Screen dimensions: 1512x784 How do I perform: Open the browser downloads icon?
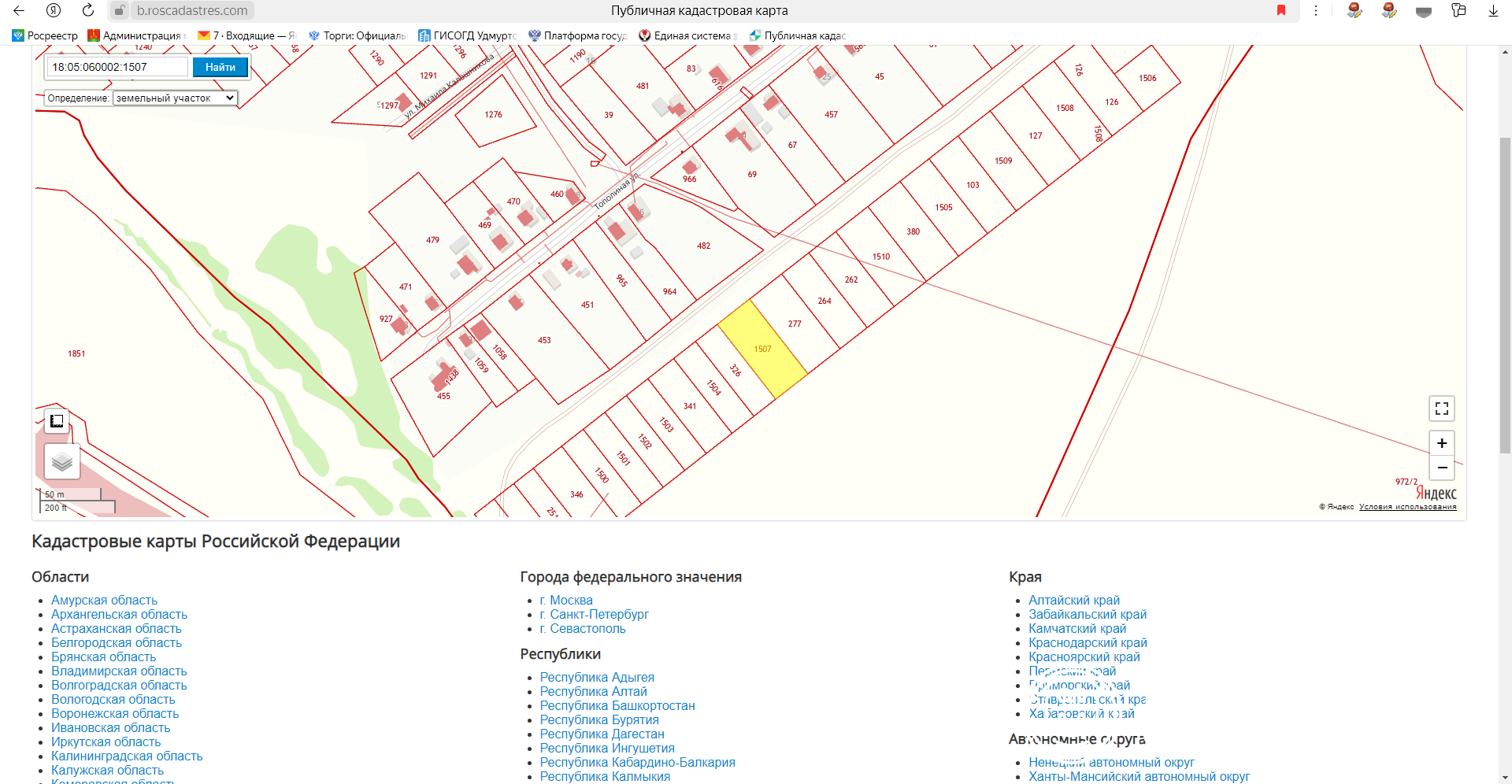click(x=1493, y=10)
